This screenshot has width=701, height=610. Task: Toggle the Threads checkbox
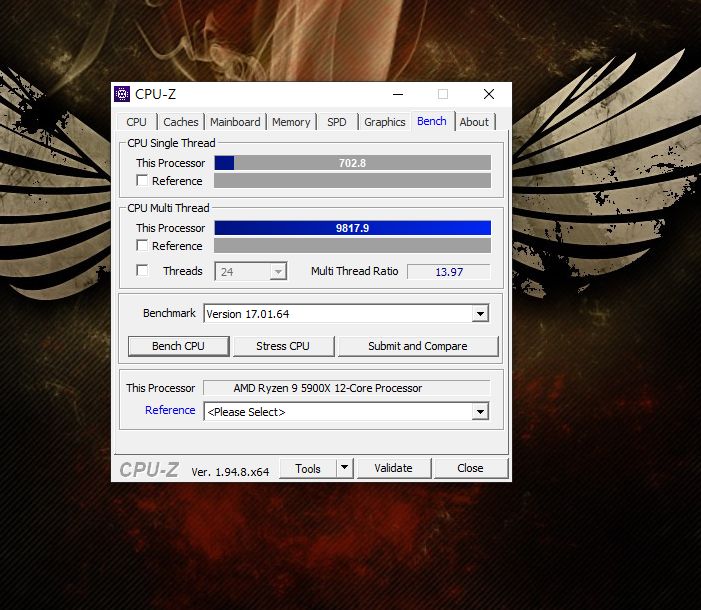point(142,270)
